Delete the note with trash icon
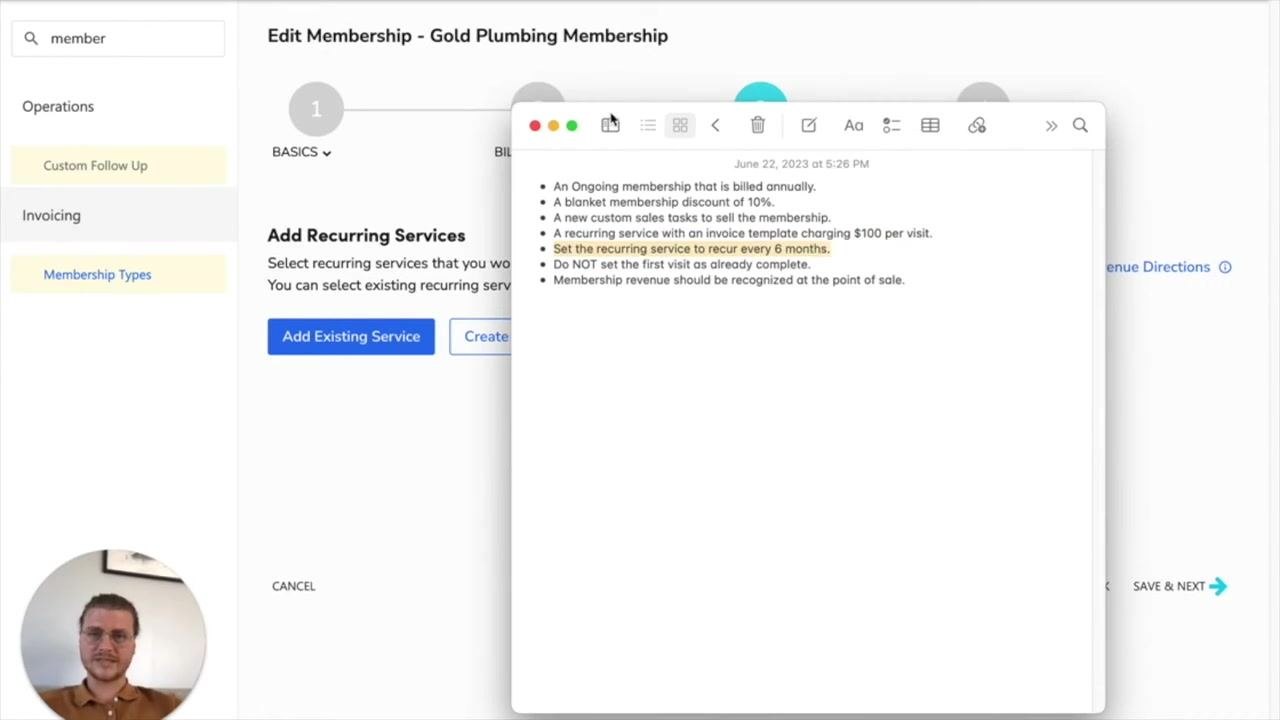This screenshot has width=1280, height=720. (x=758, y=125)
